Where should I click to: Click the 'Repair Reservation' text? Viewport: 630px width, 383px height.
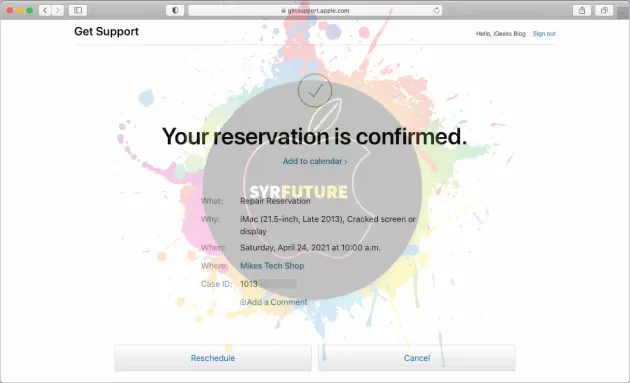pos(275,201)
